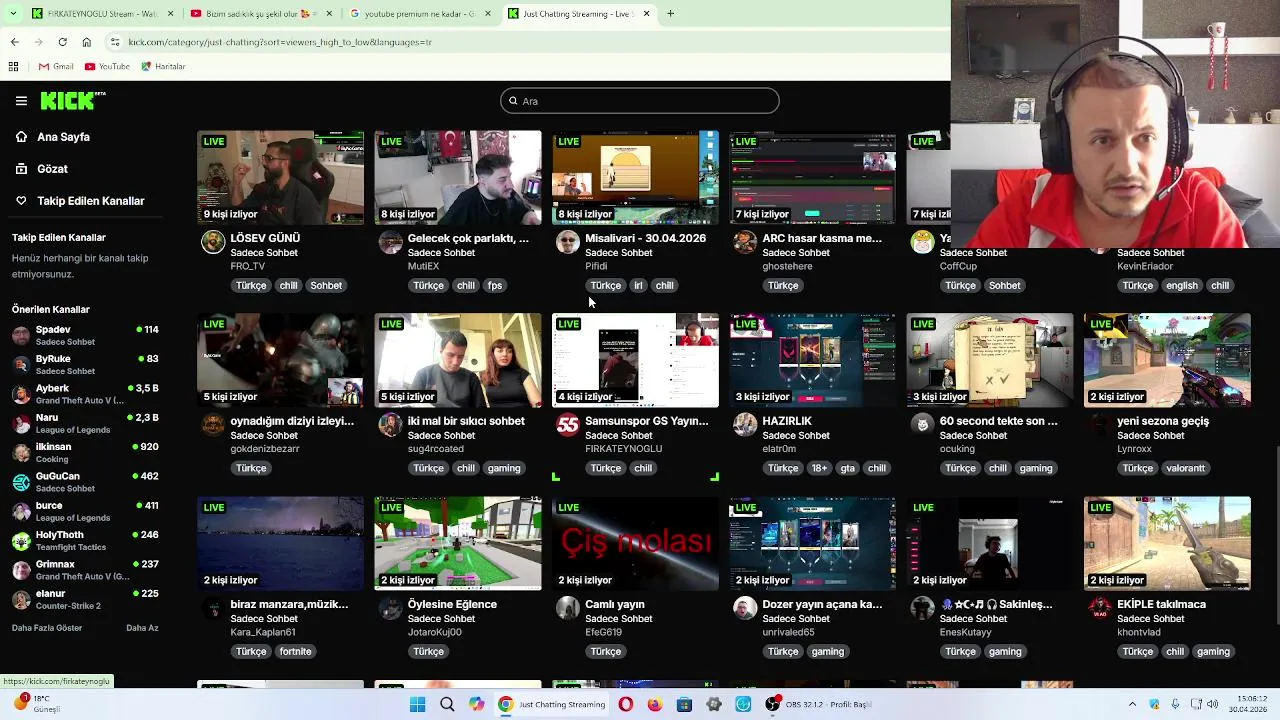
Task: Click Spadev avatar in recommended channels
Action: click(x=21, y=335)
